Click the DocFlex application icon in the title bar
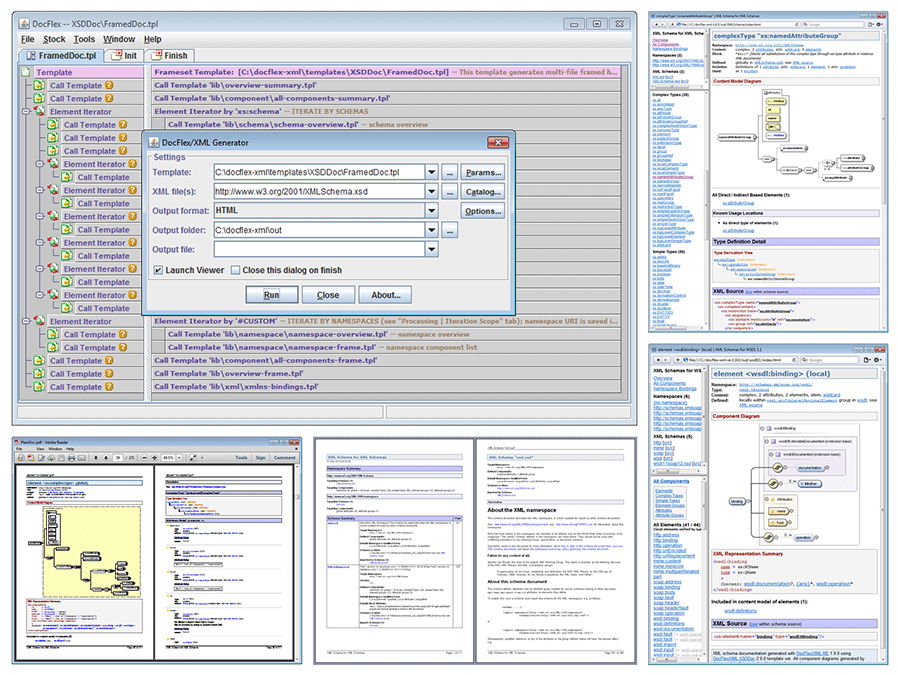 (x=22, y=23)
